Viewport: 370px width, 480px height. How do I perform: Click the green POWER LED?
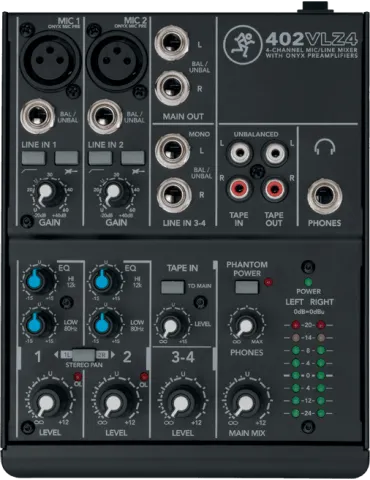tap(309, 282)
